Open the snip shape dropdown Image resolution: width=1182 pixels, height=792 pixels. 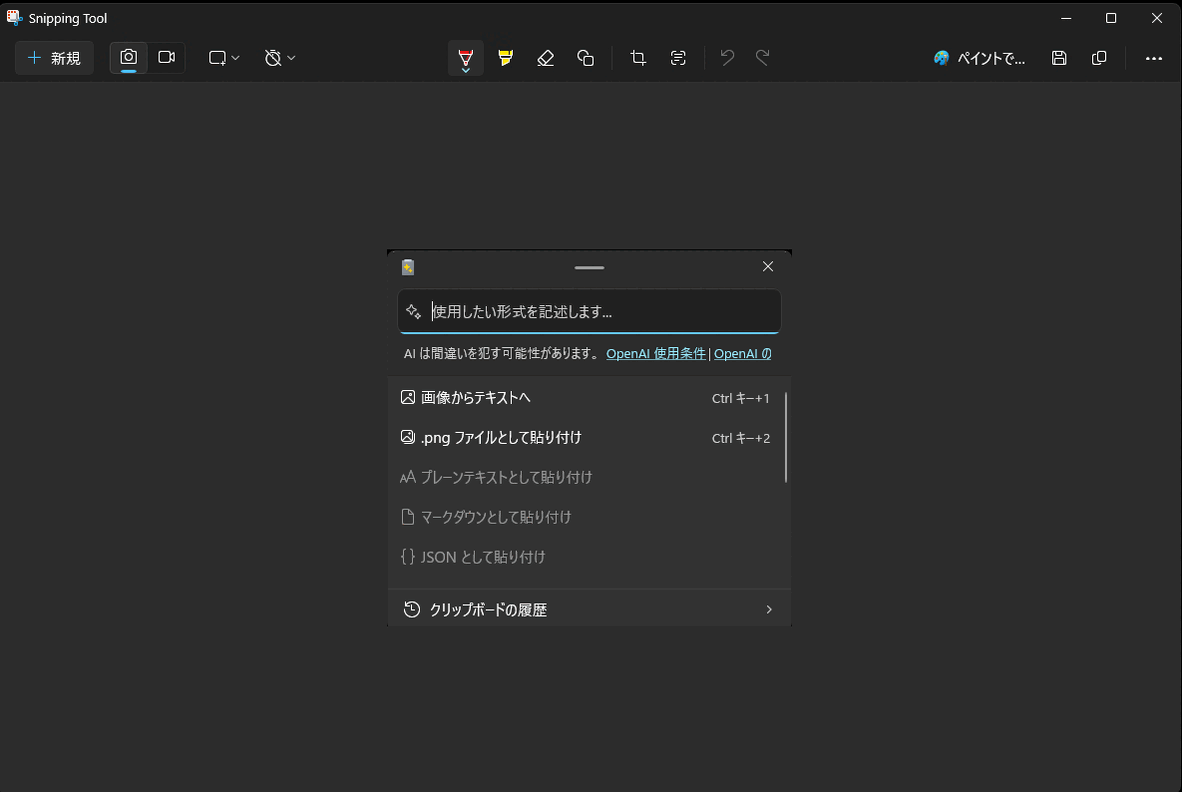pyautogui.click(x=222, y=57)
